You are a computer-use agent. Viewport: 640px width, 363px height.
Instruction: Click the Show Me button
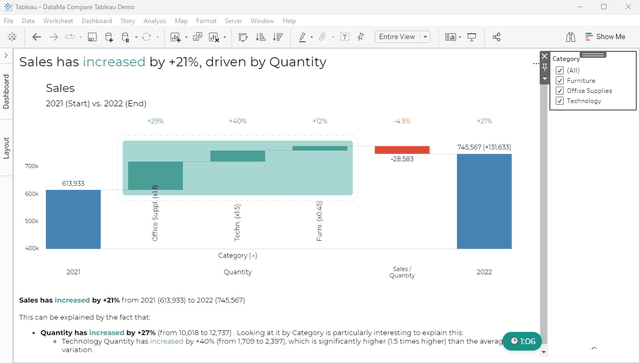coord(605,37)
